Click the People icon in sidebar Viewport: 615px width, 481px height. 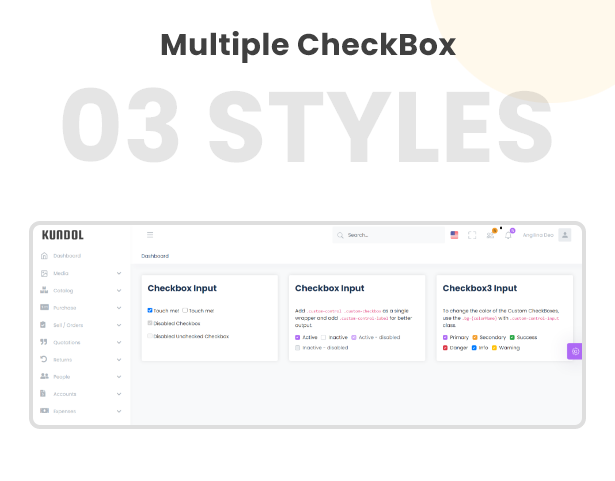44,376
